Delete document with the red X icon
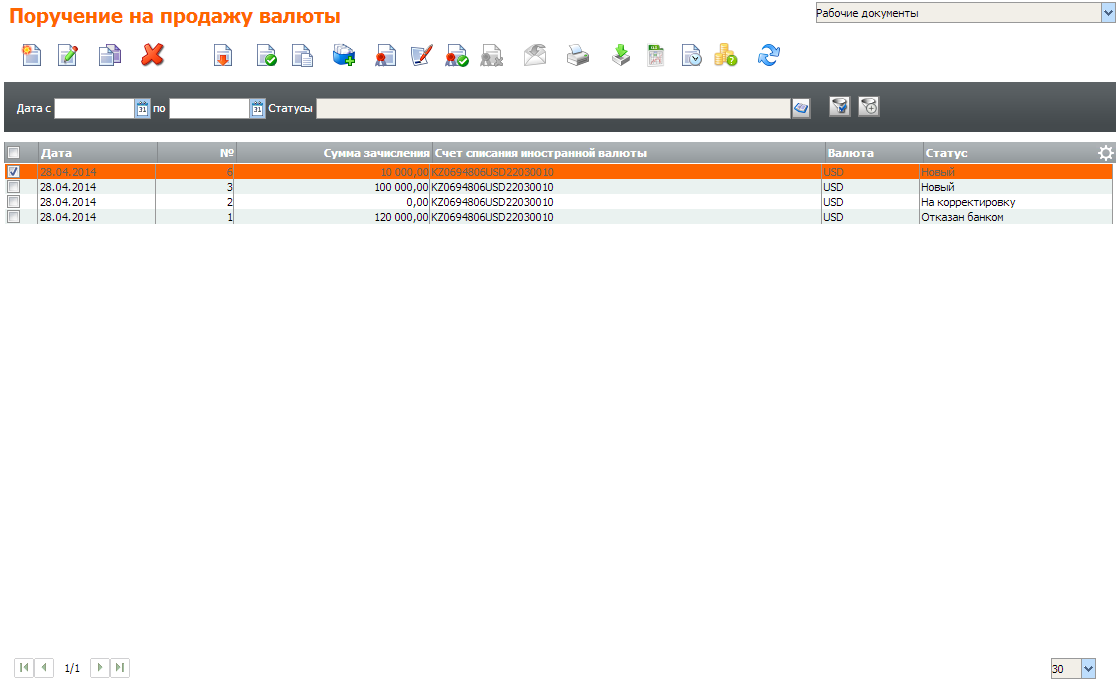1119x685 pixels. click(x=152, y=55)
